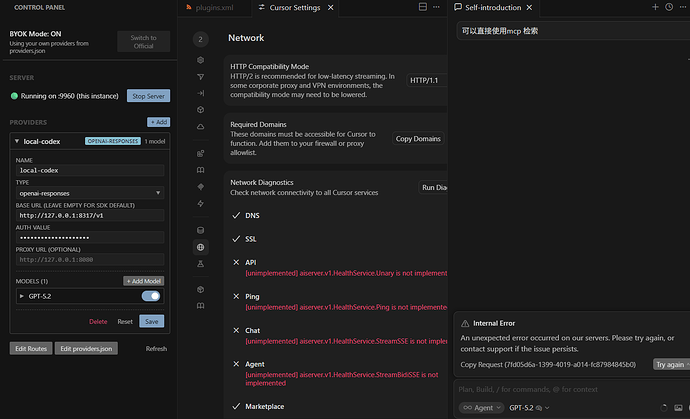Click the split editor layout icon
The height and width of the screenshot is (419, 690).
(422, 7)
